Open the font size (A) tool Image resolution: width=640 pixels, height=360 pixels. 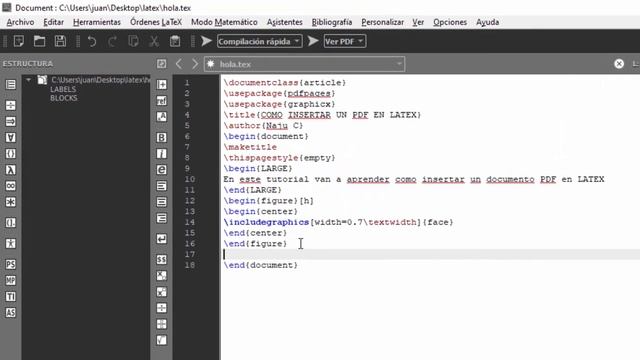(162, 117)
